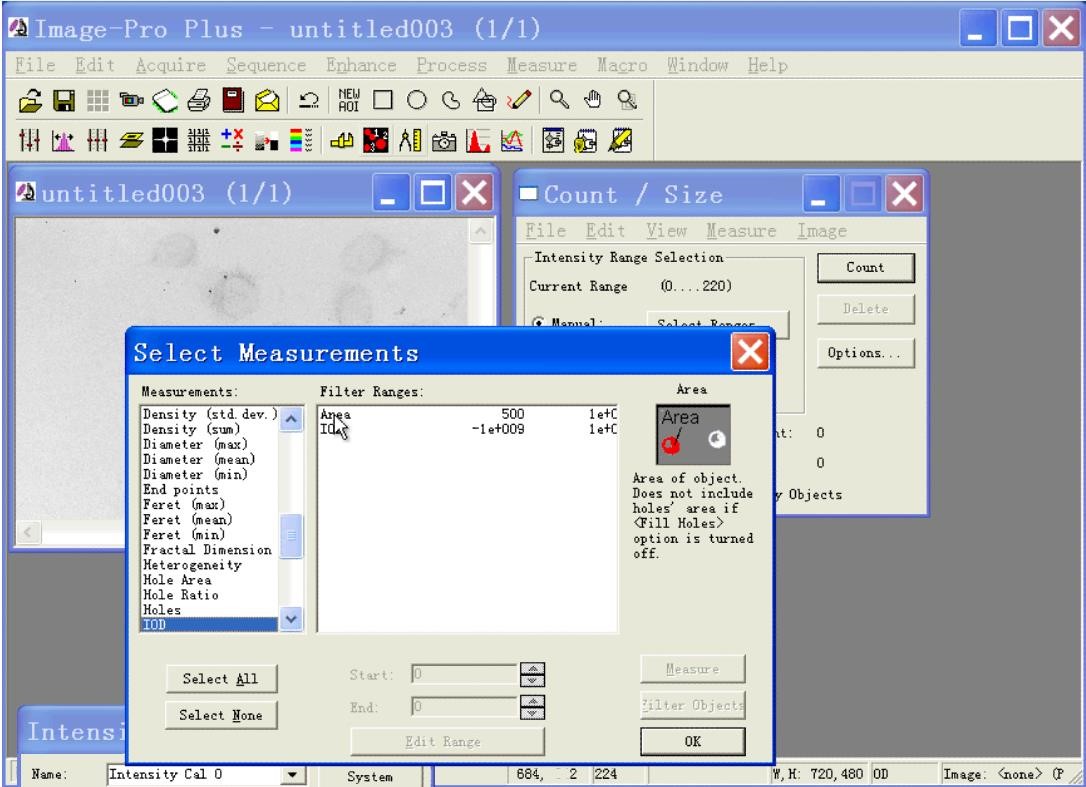The width and height of the screenshot is (1086, 787).
Task: Select Fractal Dimension in the Measurements list
Action: coord(208,550)
